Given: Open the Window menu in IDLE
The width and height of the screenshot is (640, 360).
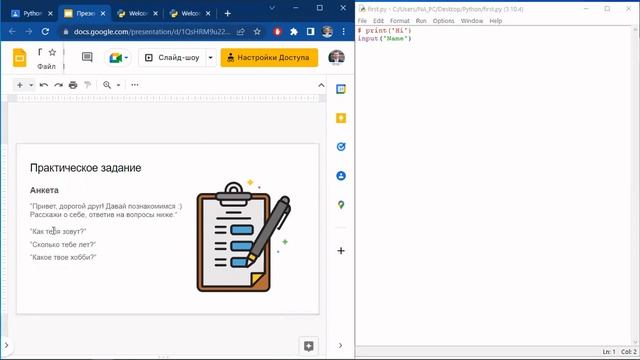Looking at the screenshot, I should coord(472,21).
